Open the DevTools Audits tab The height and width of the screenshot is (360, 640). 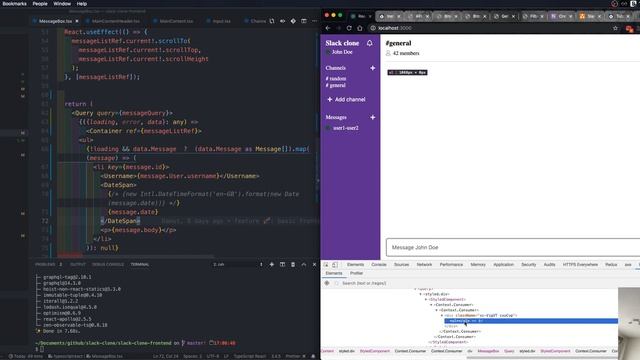click(549, 264)
